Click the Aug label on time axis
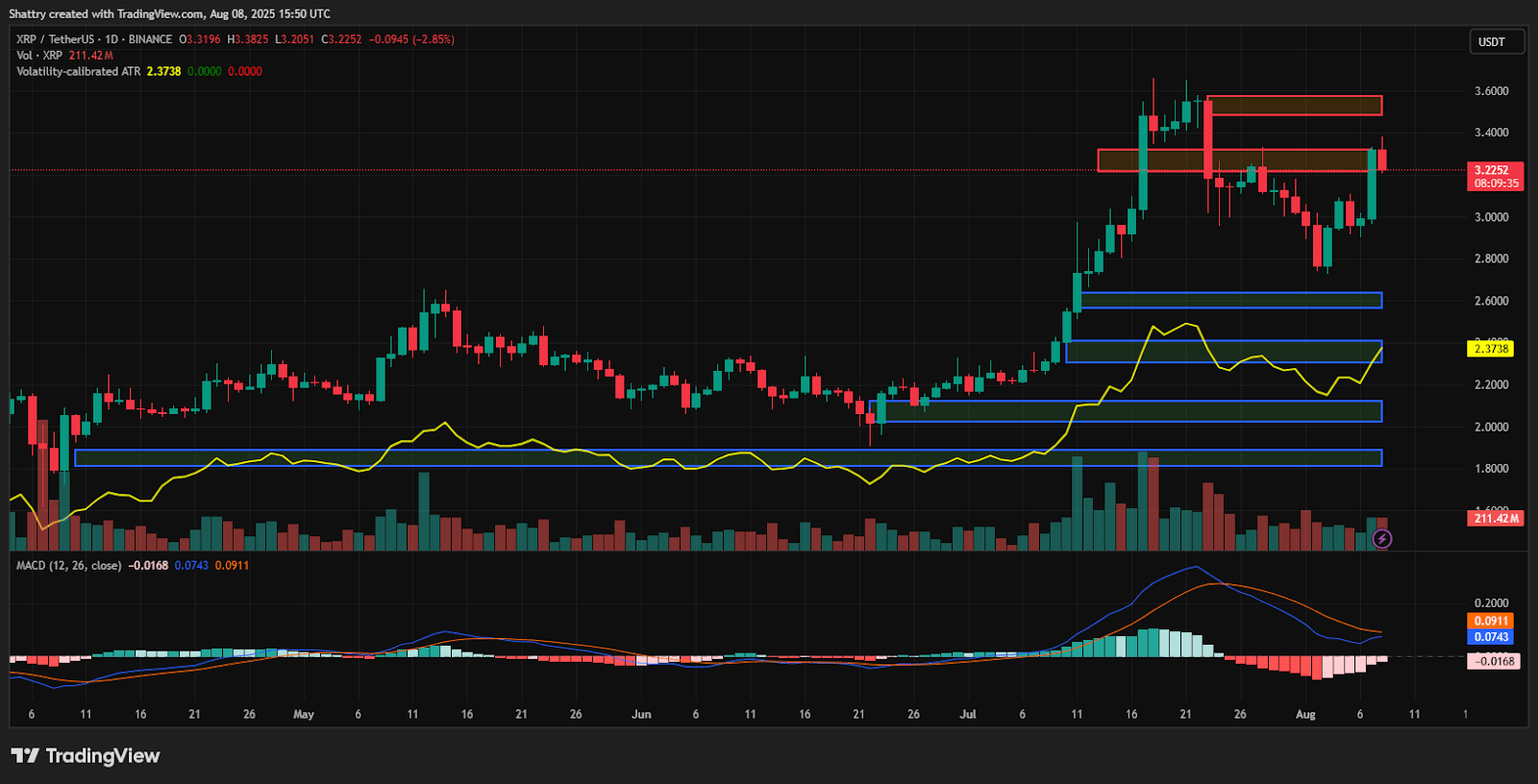The width and height of the screenshot is (1538, 784). tap(1305, 714)
